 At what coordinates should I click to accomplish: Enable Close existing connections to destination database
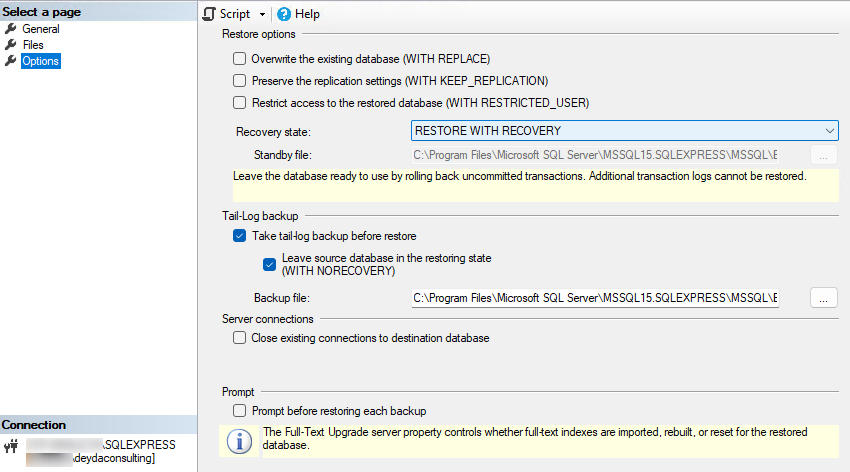pyautogui.click(x=239, y=338)
